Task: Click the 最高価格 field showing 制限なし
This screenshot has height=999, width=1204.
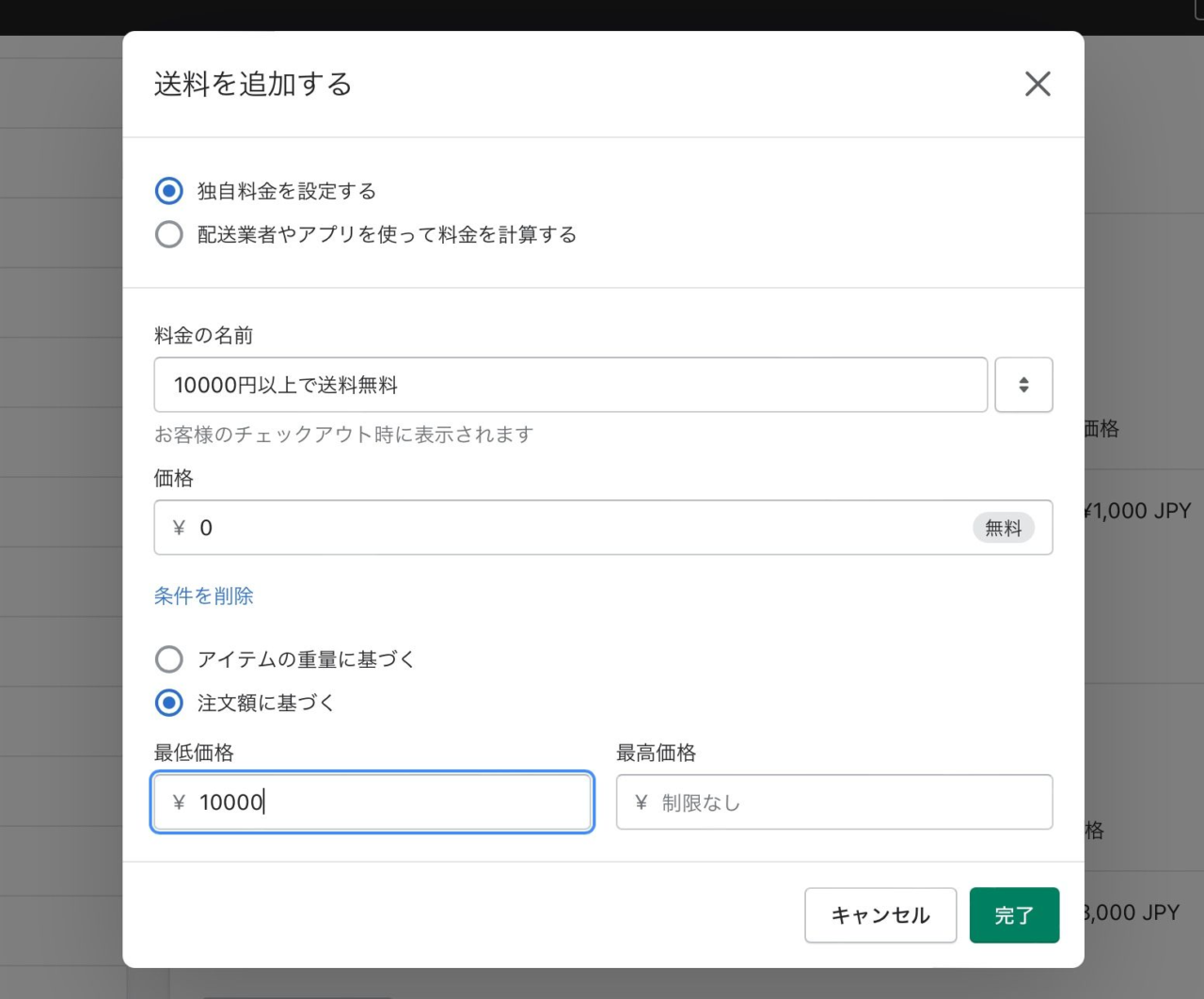Action: tap(834, 802)
